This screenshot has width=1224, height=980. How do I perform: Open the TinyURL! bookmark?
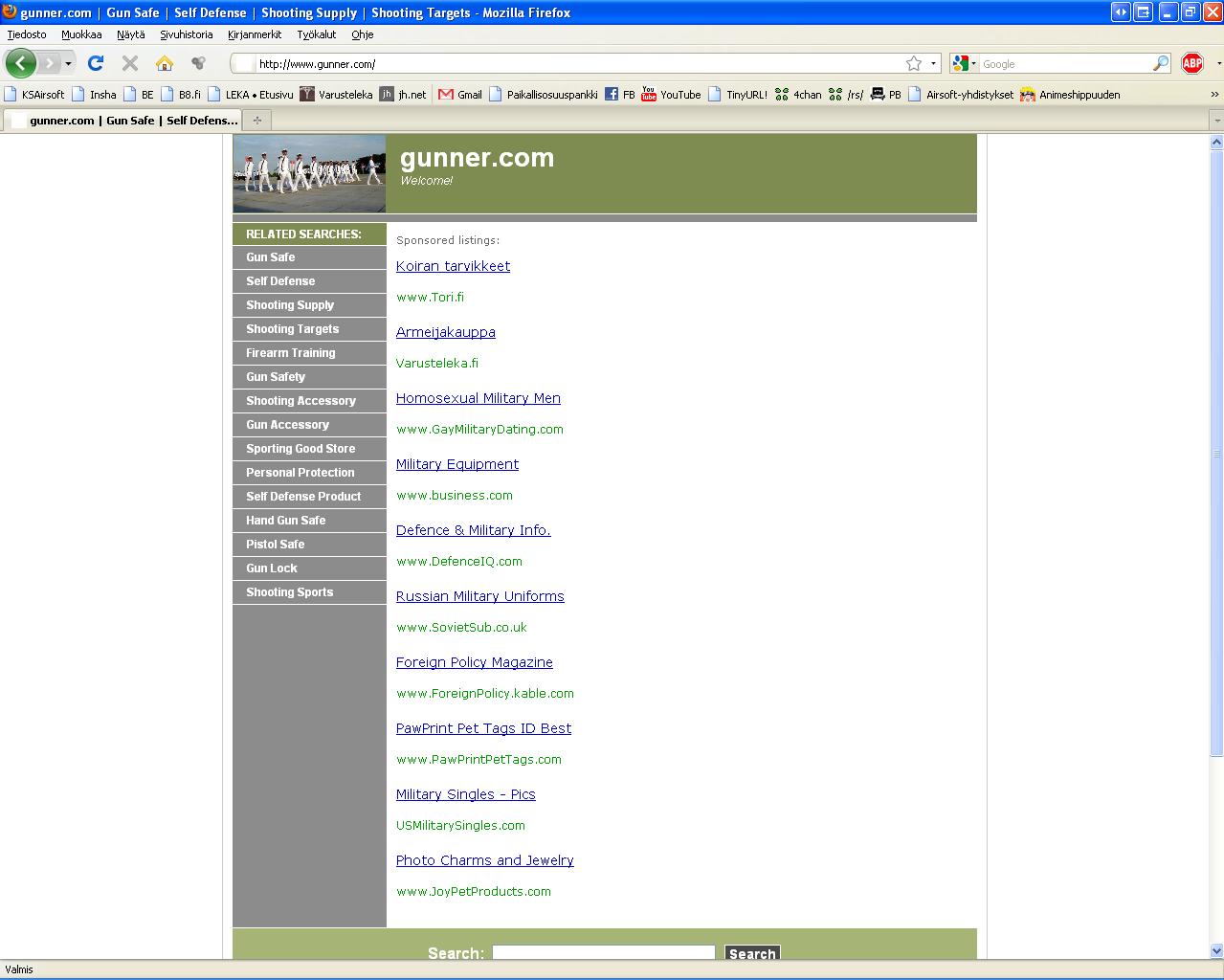point(738,95)
